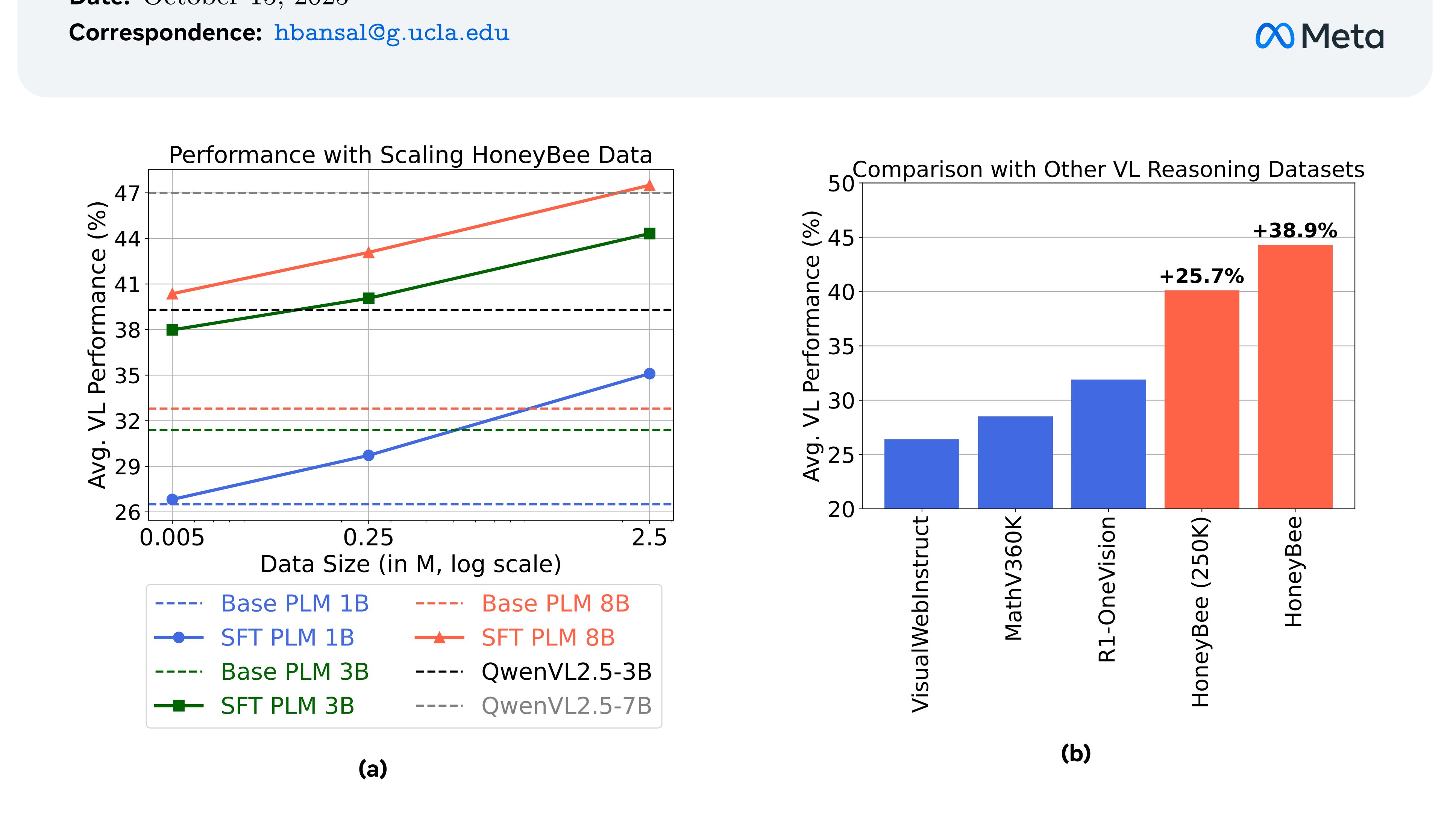
Task: Click the +38.9% annotation above HoneyBee bar
Action: [x=1294, y=231]
